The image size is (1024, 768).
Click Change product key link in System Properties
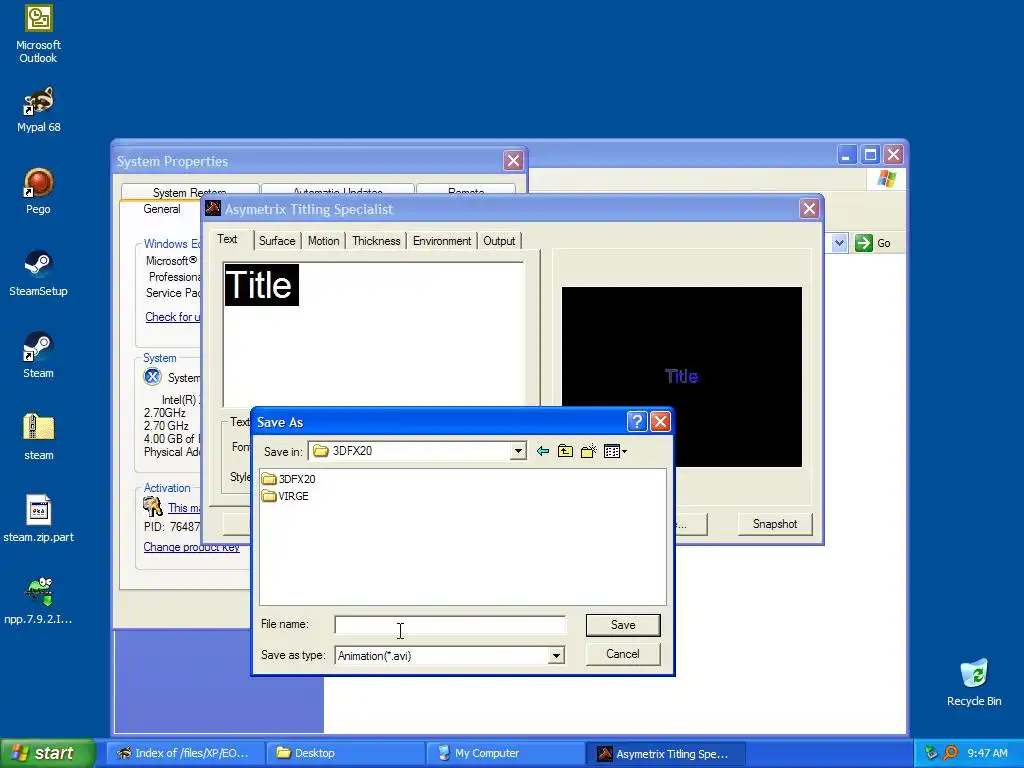click(x=191, y=547)
